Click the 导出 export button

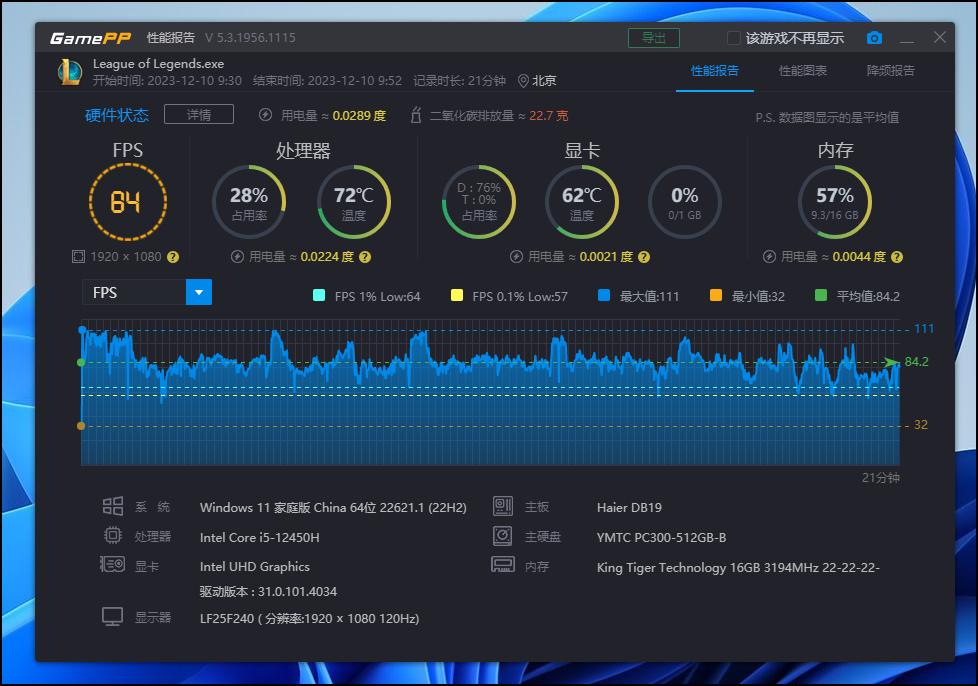coord(654,38)
